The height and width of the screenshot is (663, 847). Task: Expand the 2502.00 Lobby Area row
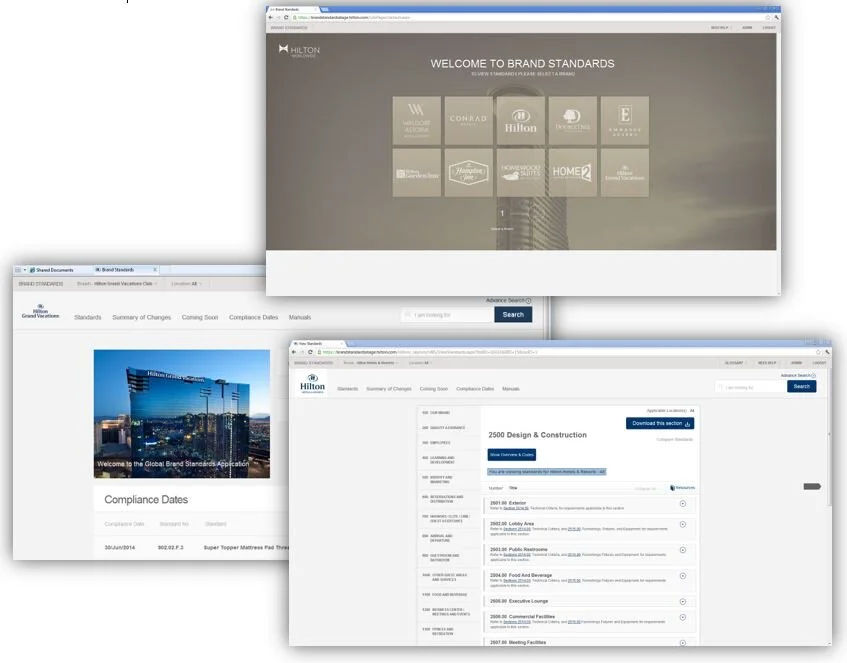coord(683,524)
